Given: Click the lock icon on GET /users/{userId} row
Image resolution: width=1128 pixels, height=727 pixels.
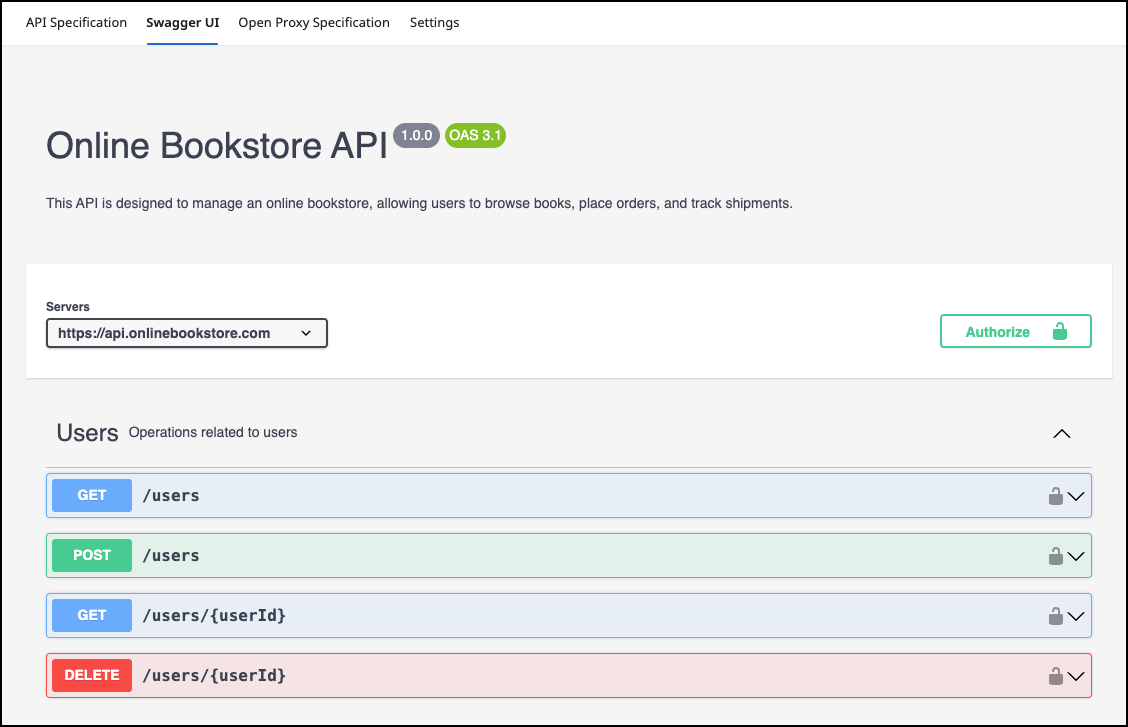Looking at the screenshot, I should [x=1054, y=615].
